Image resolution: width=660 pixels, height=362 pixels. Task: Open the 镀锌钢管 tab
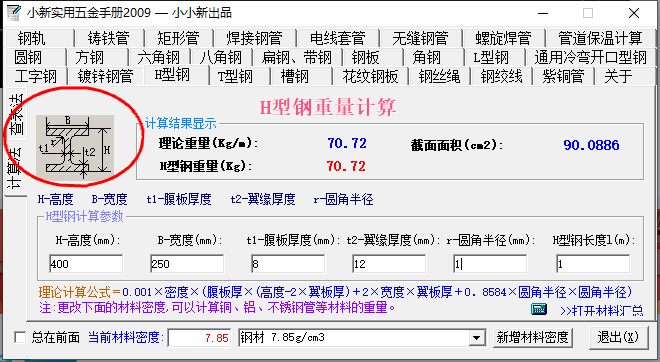pos(106,76)
